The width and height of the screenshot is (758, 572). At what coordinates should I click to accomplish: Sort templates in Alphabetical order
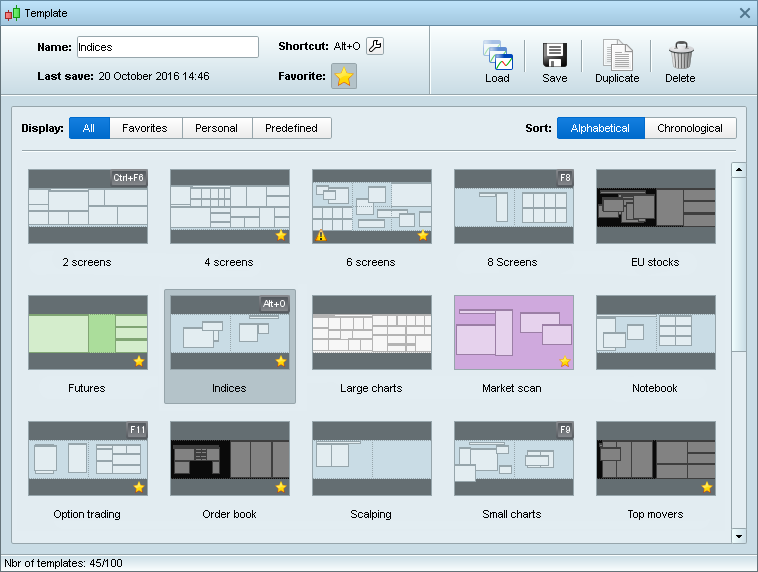[600, 128]
